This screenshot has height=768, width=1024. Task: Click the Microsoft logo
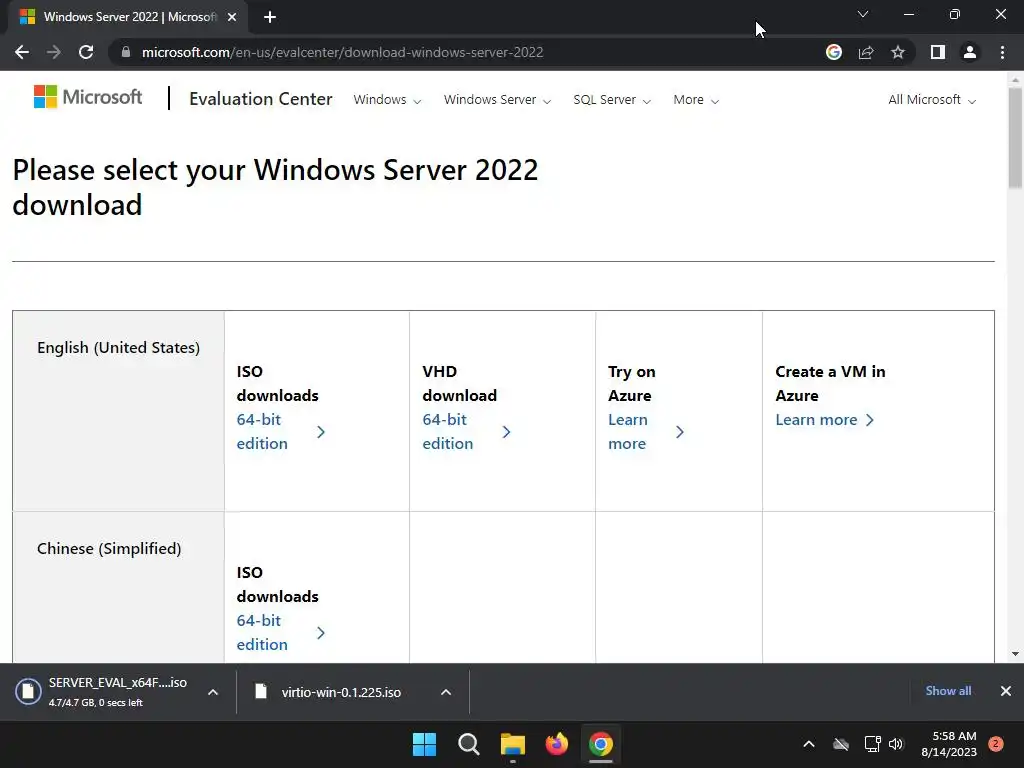(x=88, y=97)
